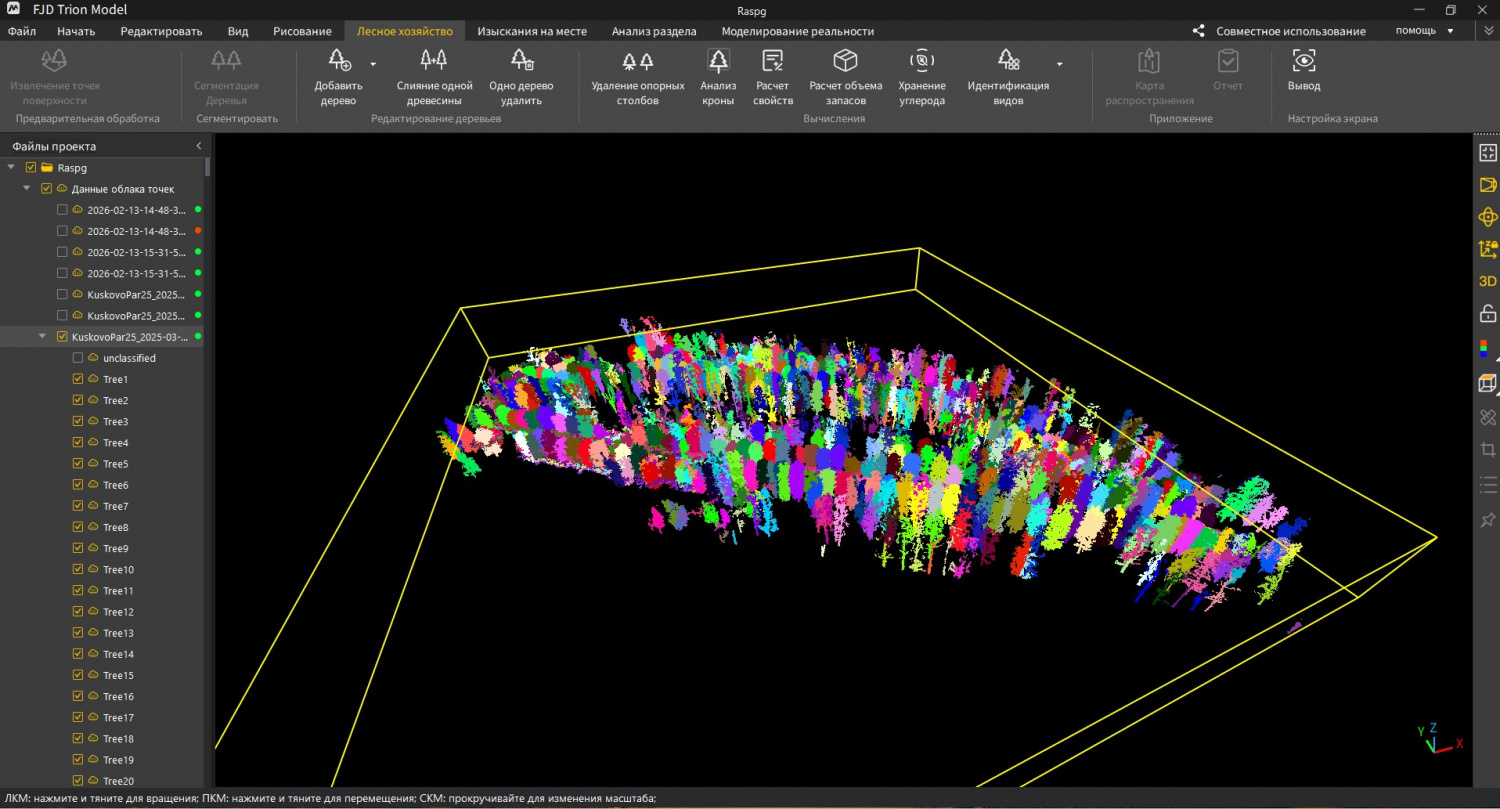The image size is (1500, 809).
Task: Open the Идентификация видов dropdown arrow
Action: click(1060, 64)
